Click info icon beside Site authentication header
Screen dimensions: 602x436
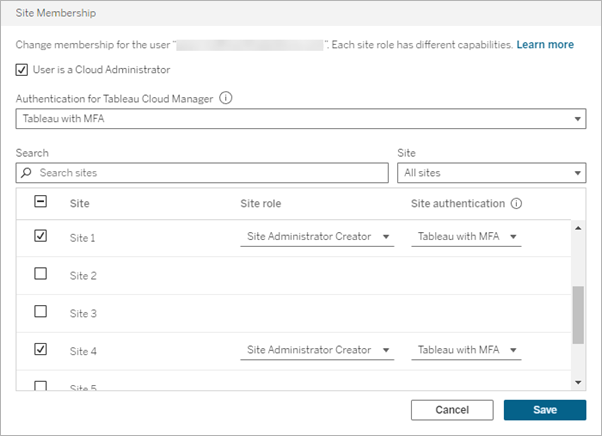click(516, 203)
